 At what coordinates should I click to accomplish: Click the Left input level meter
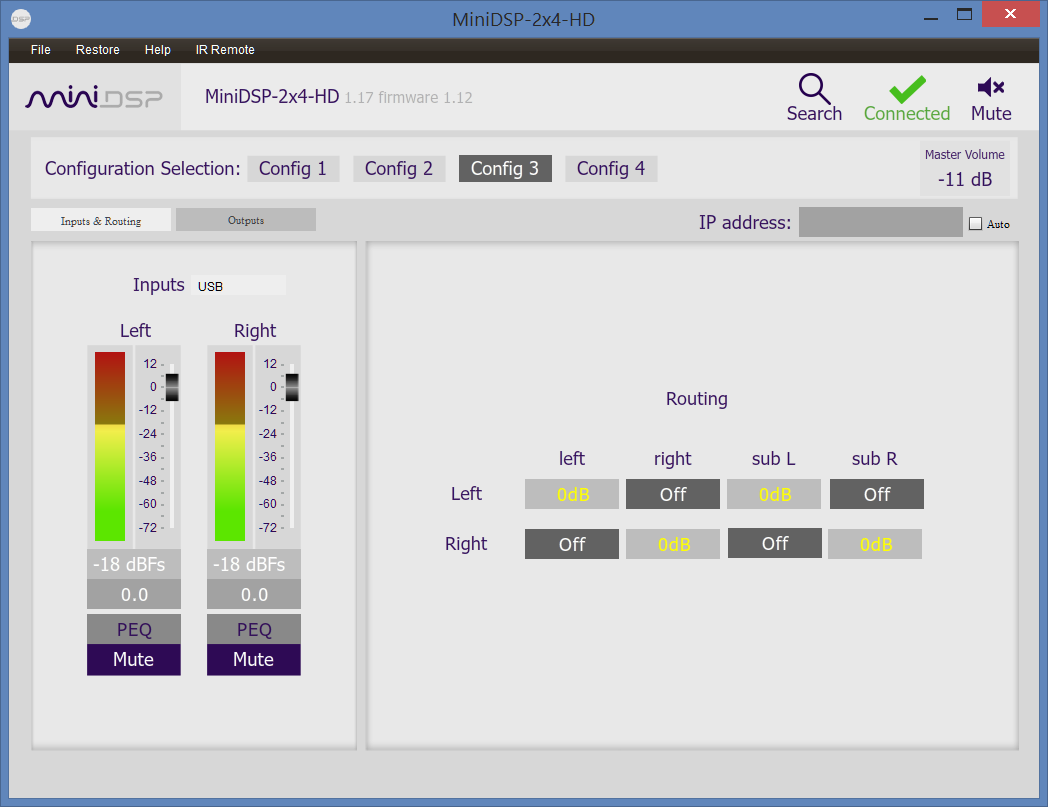[110, 446]
